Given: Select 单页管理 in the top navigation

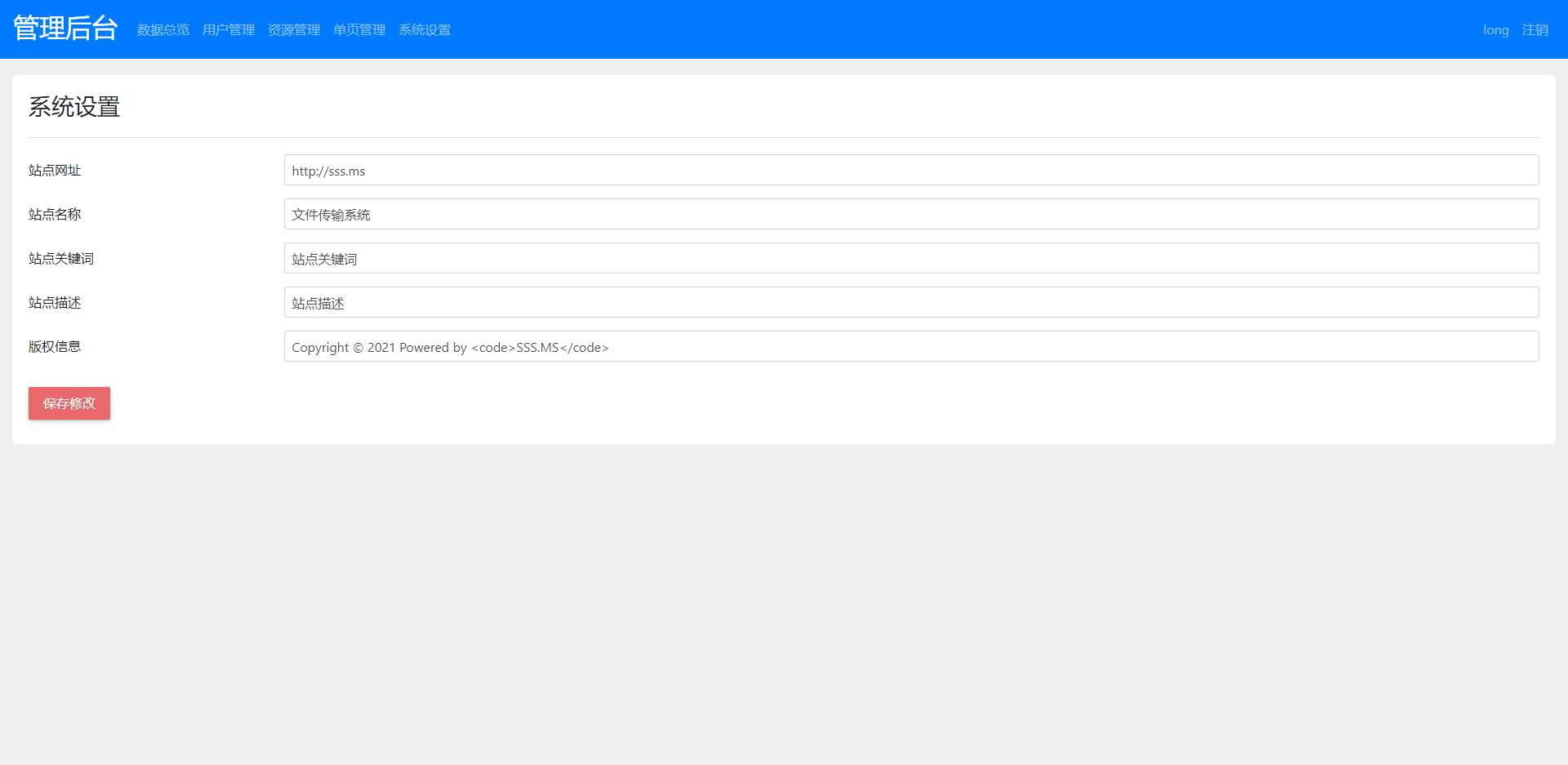Looking at the screenshot, I should tap(359, 30).
